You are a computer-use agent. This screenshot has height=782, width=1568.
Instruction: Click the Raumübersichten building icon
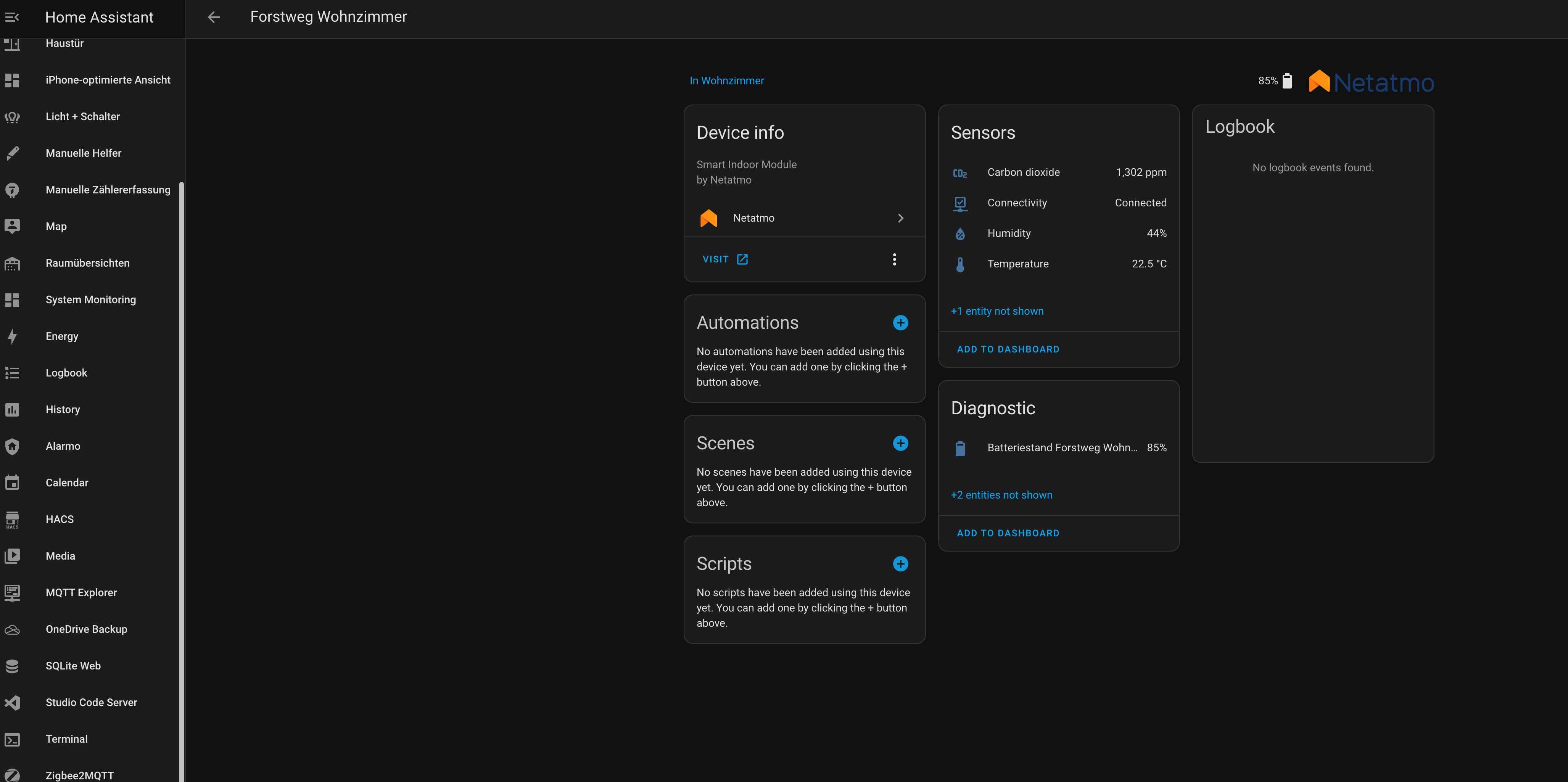click(x=12, y=263)
